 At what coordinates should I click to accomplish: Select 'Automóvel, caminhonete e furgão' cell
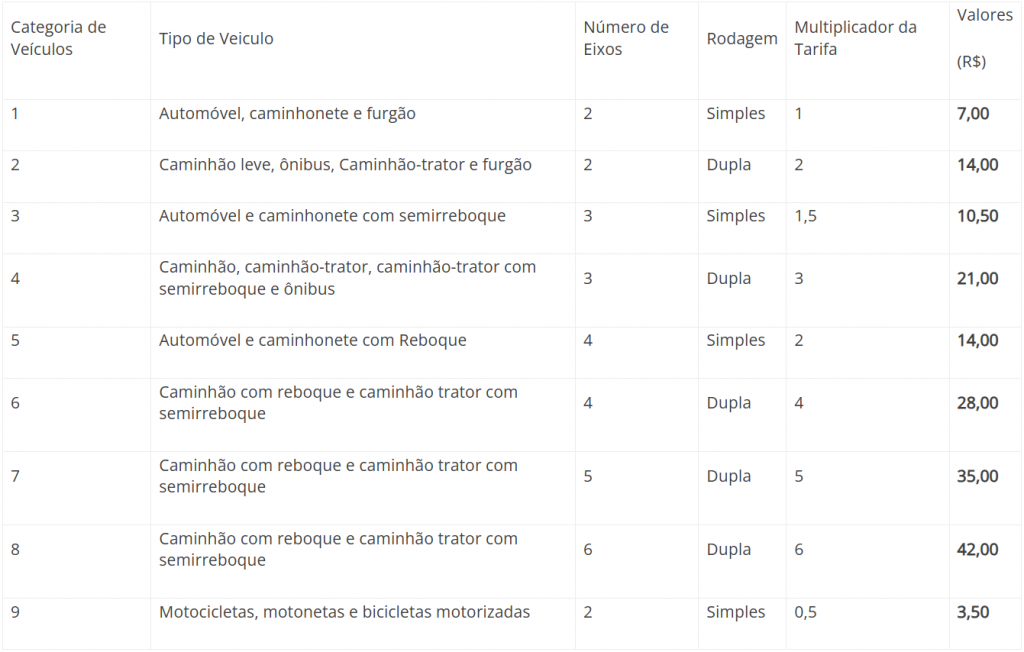point(287,114)
